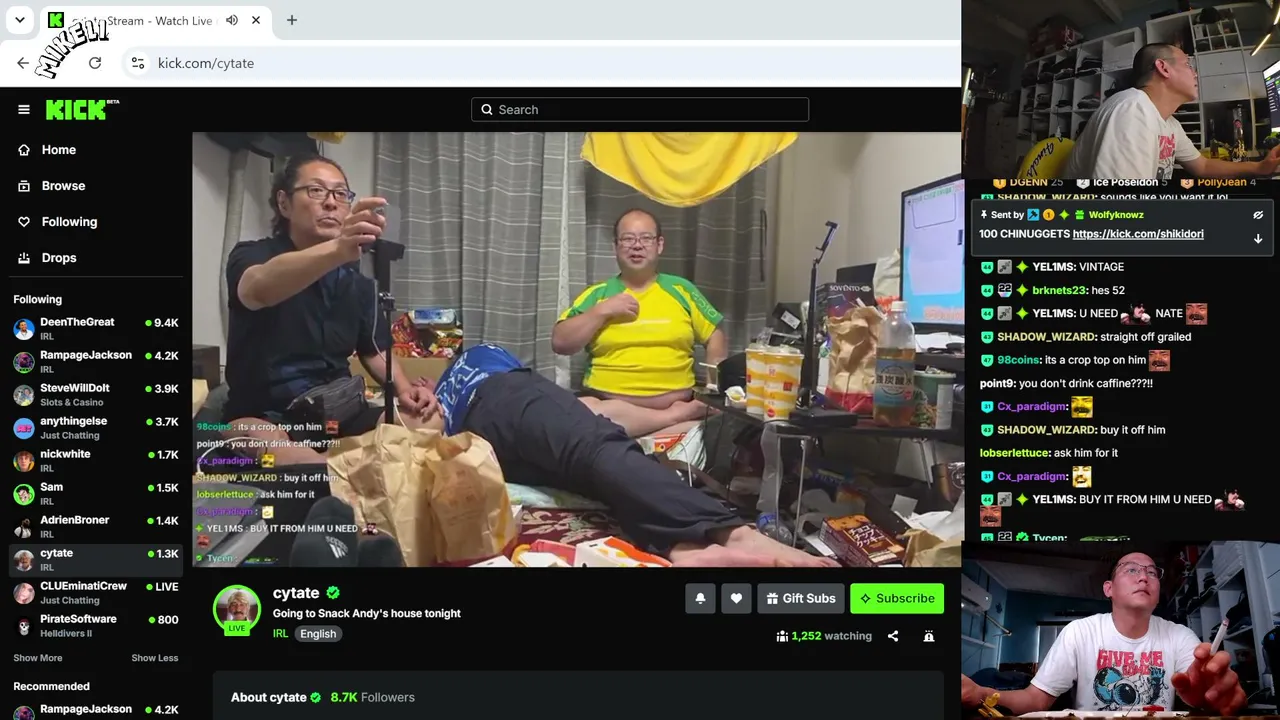Screen dimensions: 1280x720
Task: Click the address bar showing kick.com/cytate
Action: (x=540, y=63)
